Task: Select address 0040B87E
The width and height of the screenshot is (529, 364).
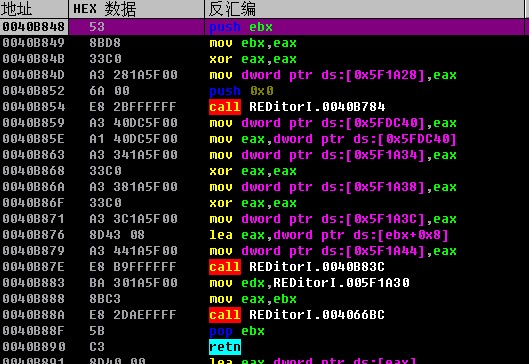Action: tap(33, 267)
